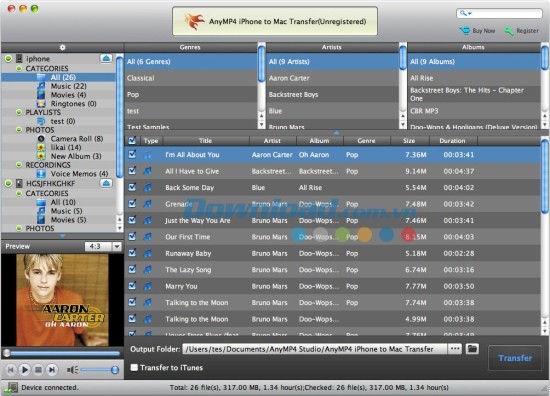The image size is (550, 396).
Task: Collapse iphone CATEGORIES section
Action: coord(19,68)
